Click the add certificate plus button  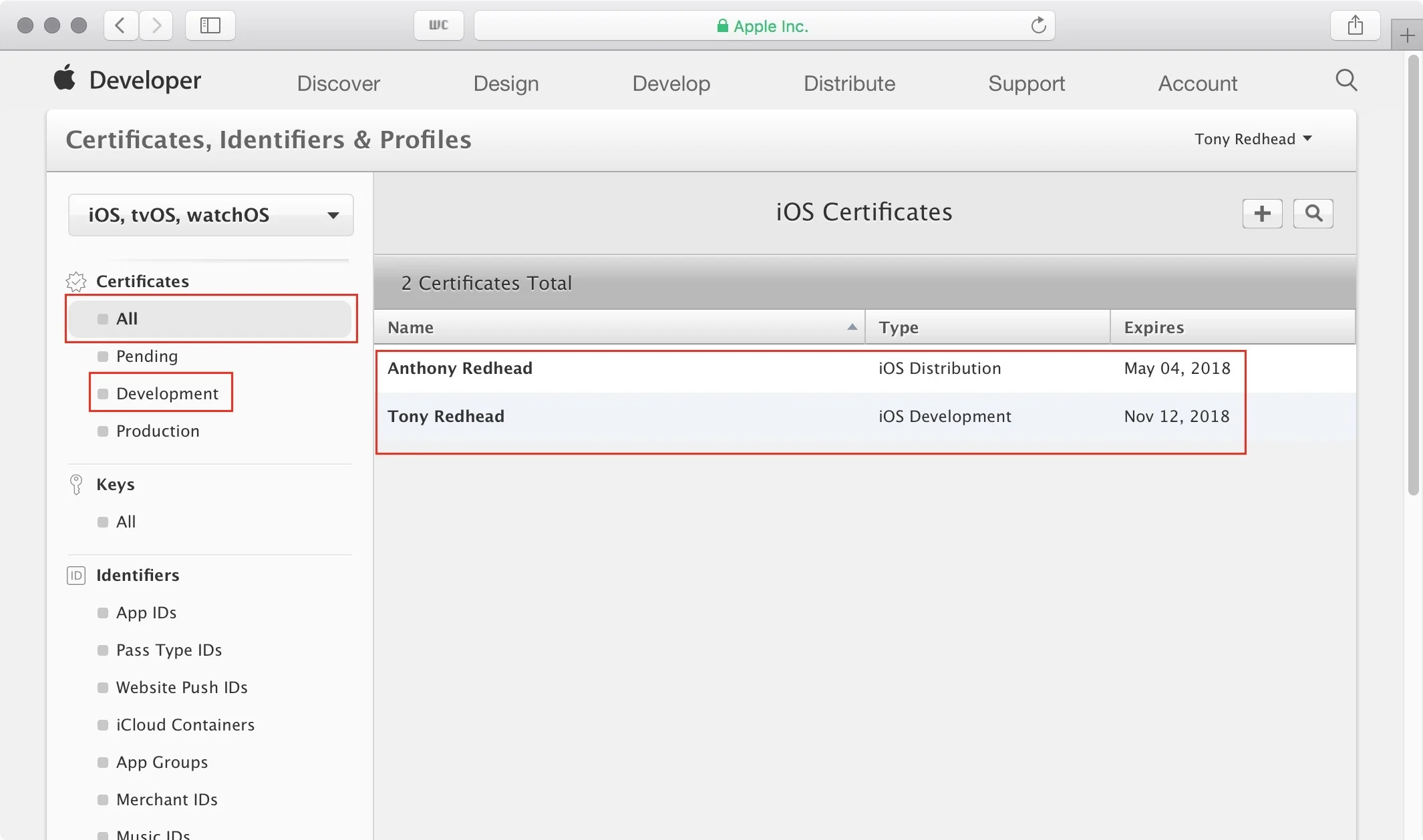tap(1262, 214)
